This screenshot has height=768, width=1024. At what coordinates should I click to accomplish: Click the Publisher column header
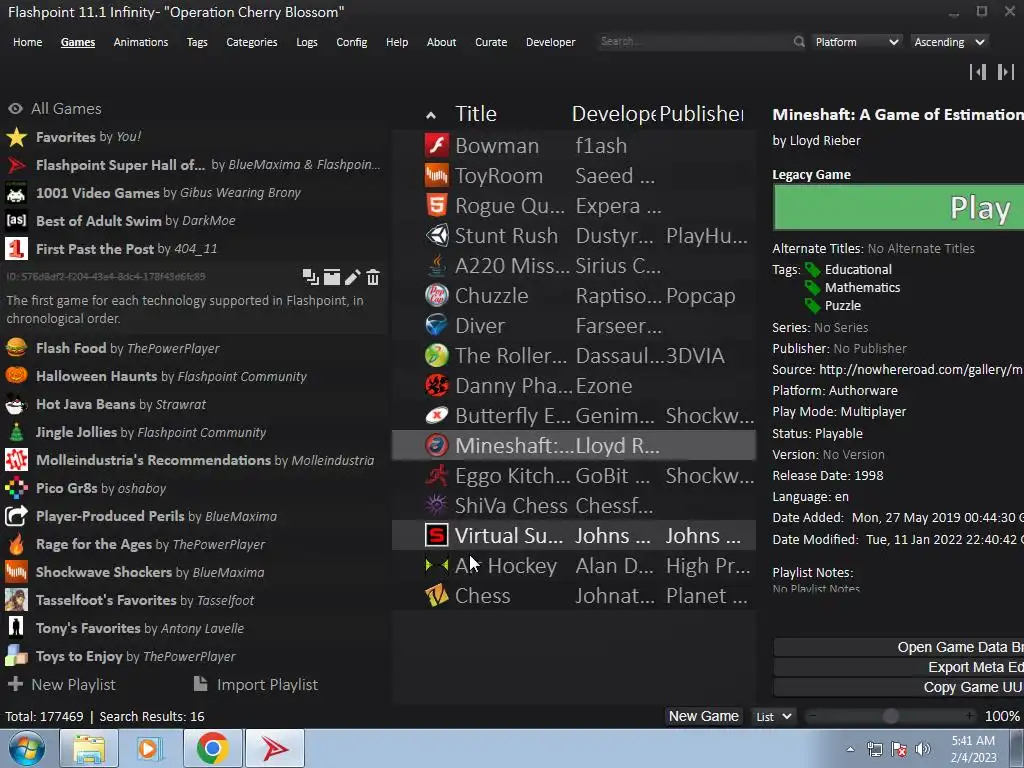[701, 114]
